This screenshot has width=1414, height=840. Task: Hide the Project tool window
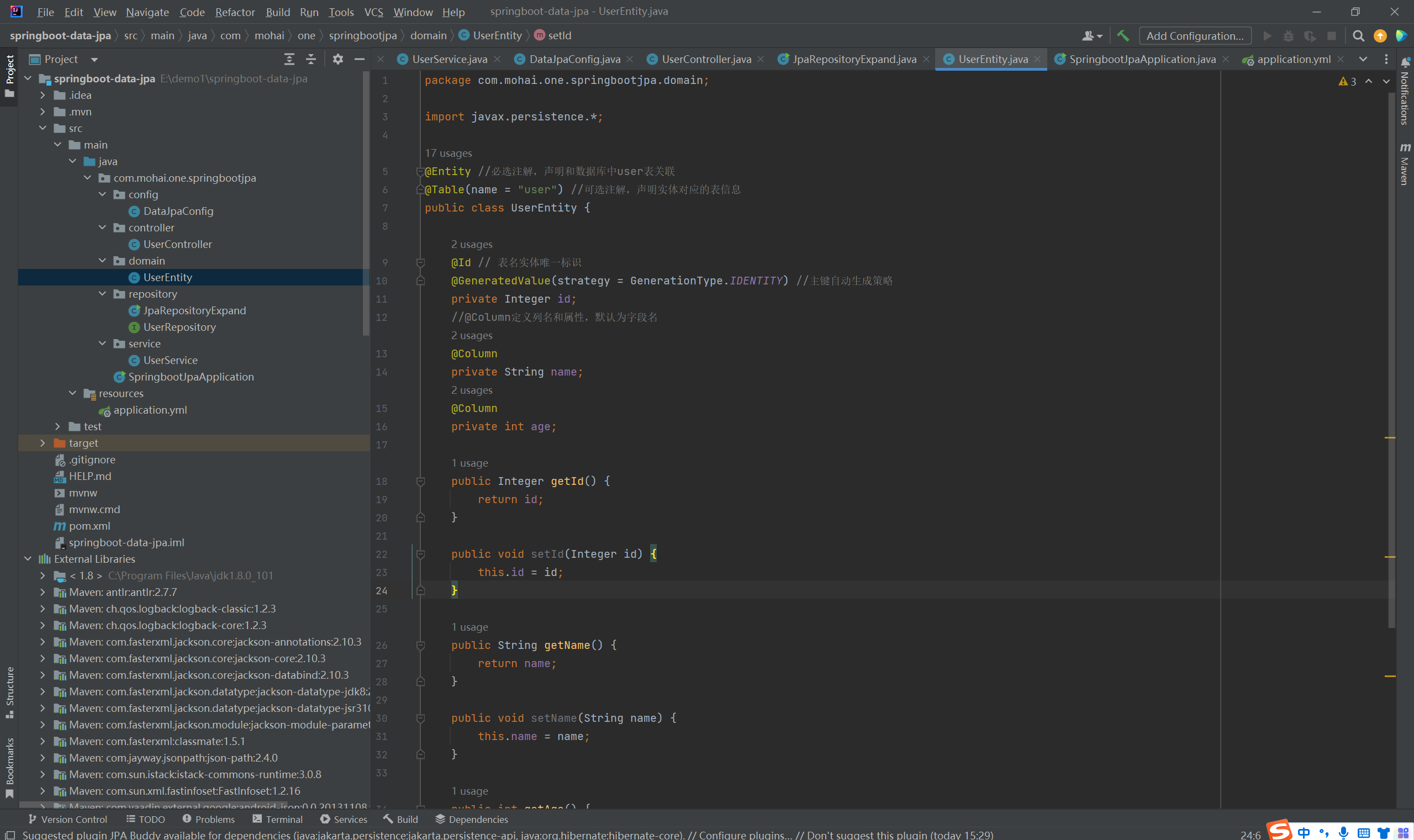point(360,59)
